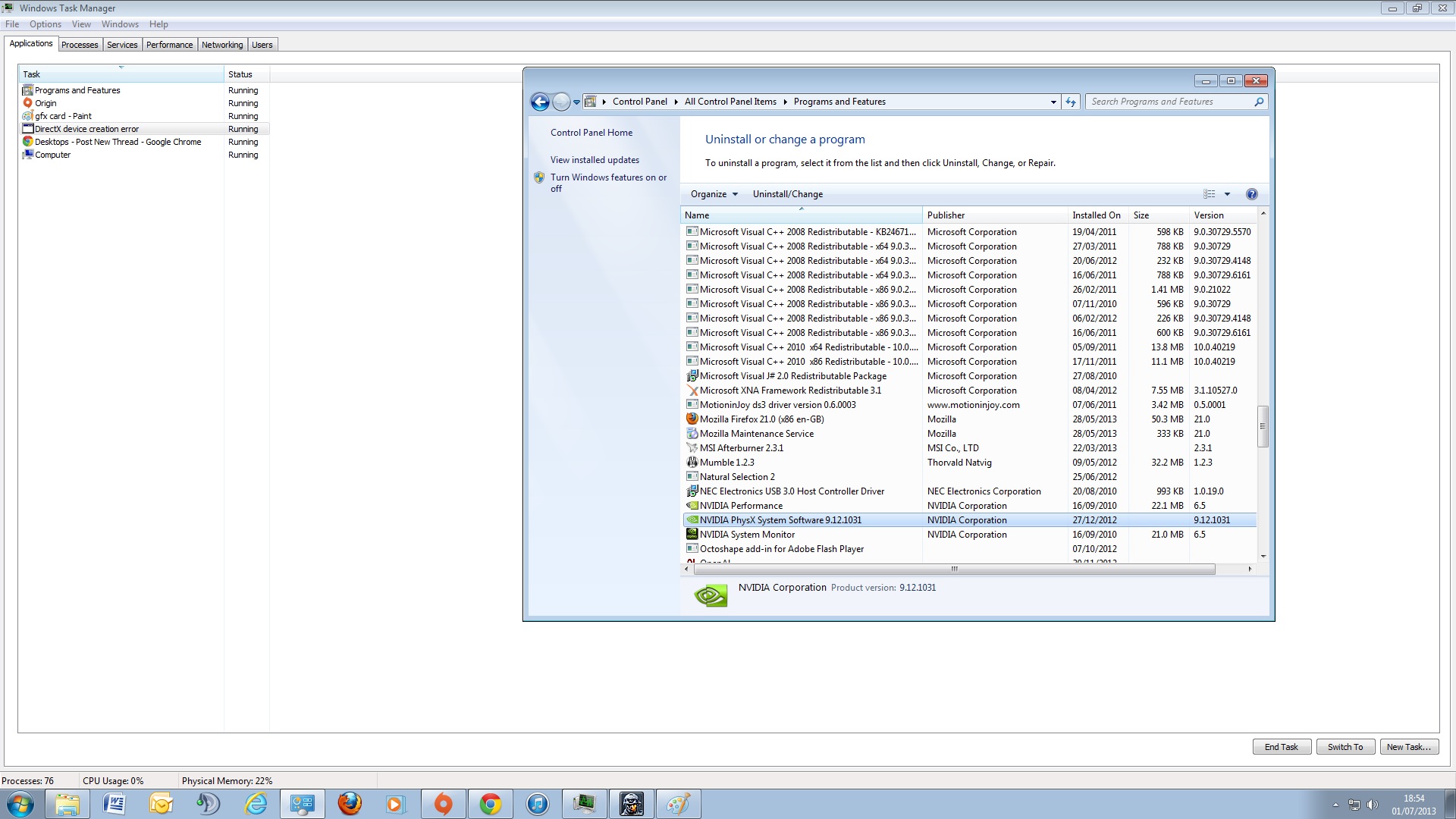Switch to Origin taskbar icon
Screen dimensions: 1456x819
coord(444,804)
